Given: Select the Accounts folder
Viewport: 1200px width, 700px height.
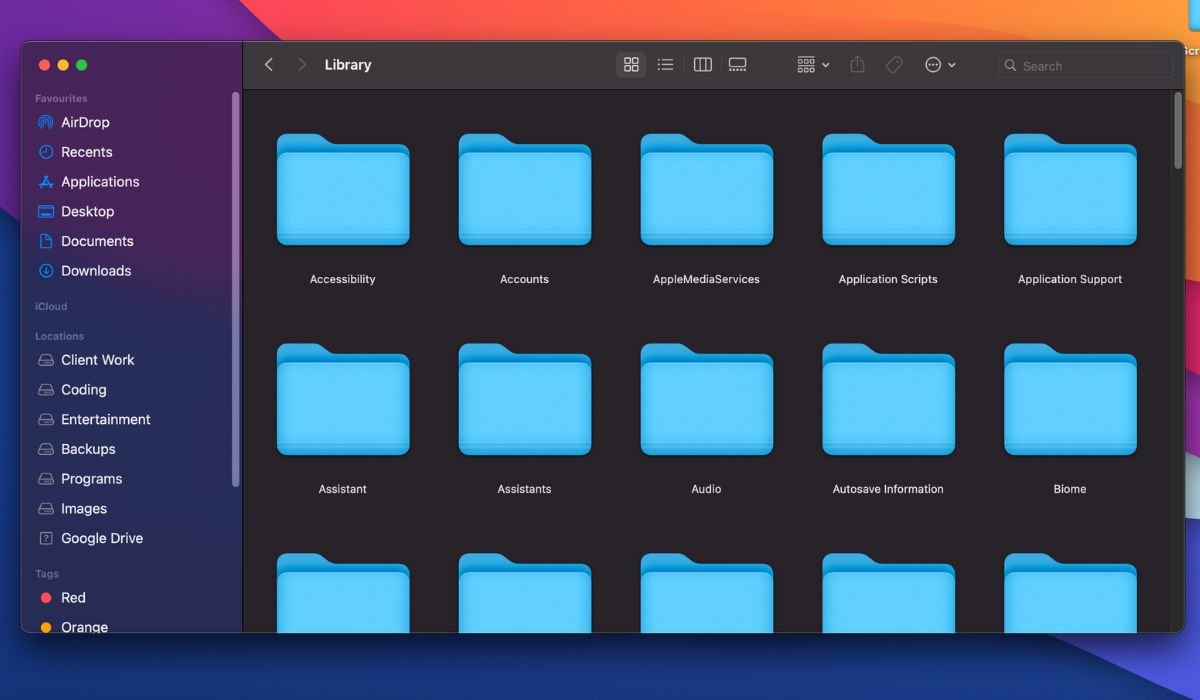Looking at the screenshot, I should [x=525, y=190].
